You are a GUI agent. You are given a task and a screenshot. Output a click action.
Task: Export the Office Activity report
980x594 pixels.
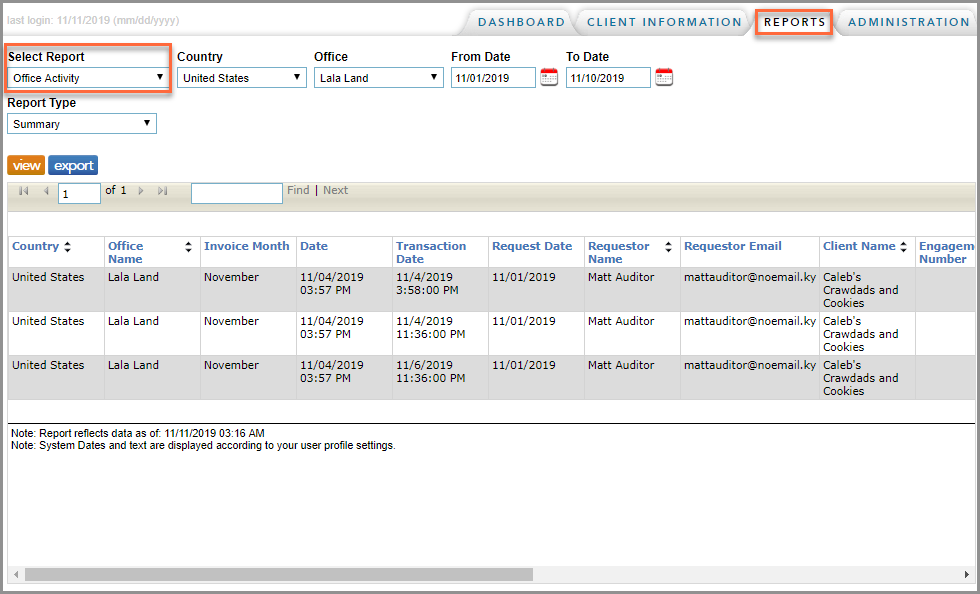[x=72, y=165]
